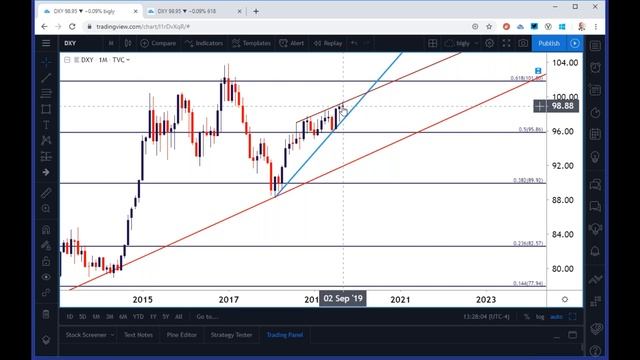Toggle the magnet snap mode
This screenshot has height=360, width=640.
[x=46, y=229]
